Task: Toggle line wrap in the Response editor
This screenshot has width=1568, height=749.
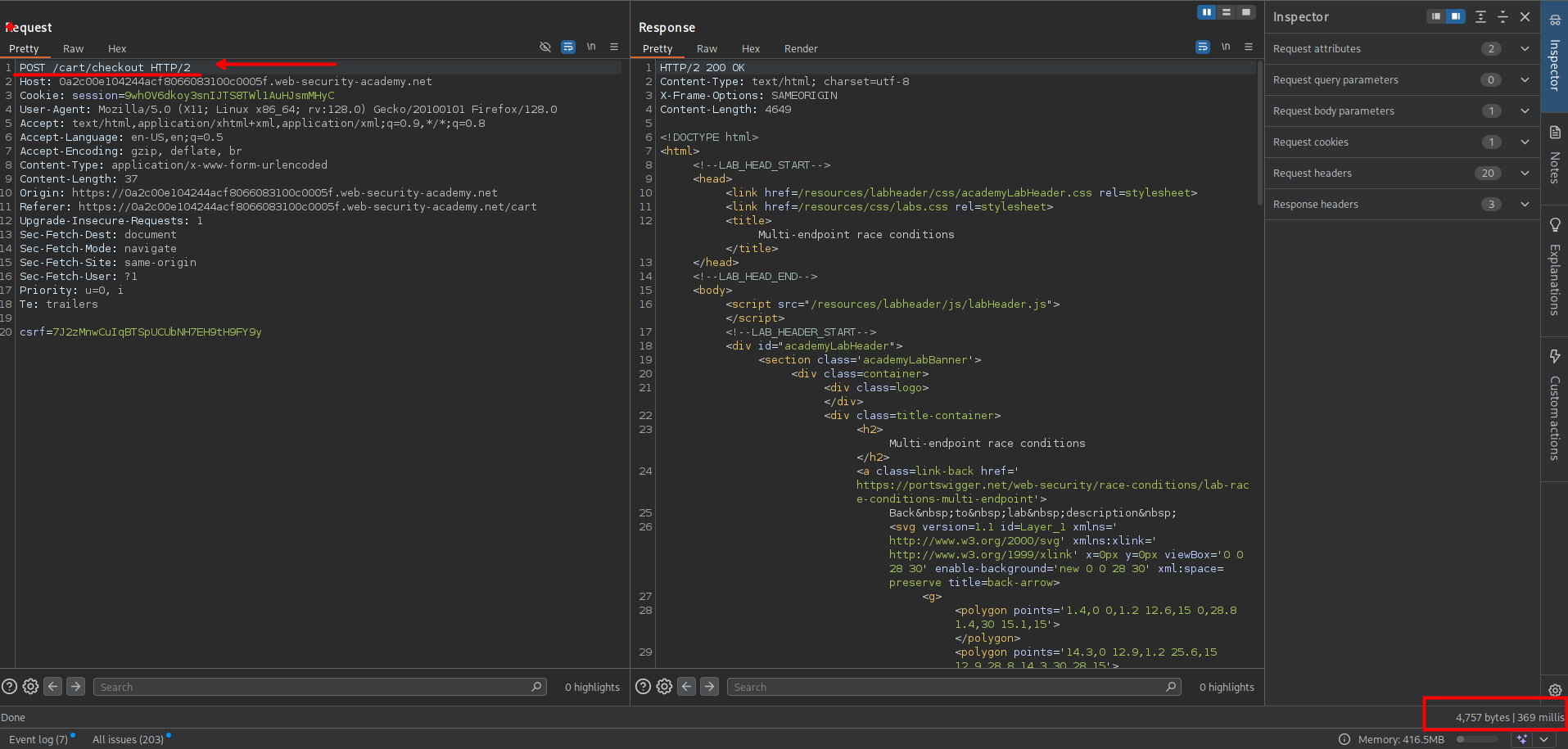Action: click(1203, 47)
